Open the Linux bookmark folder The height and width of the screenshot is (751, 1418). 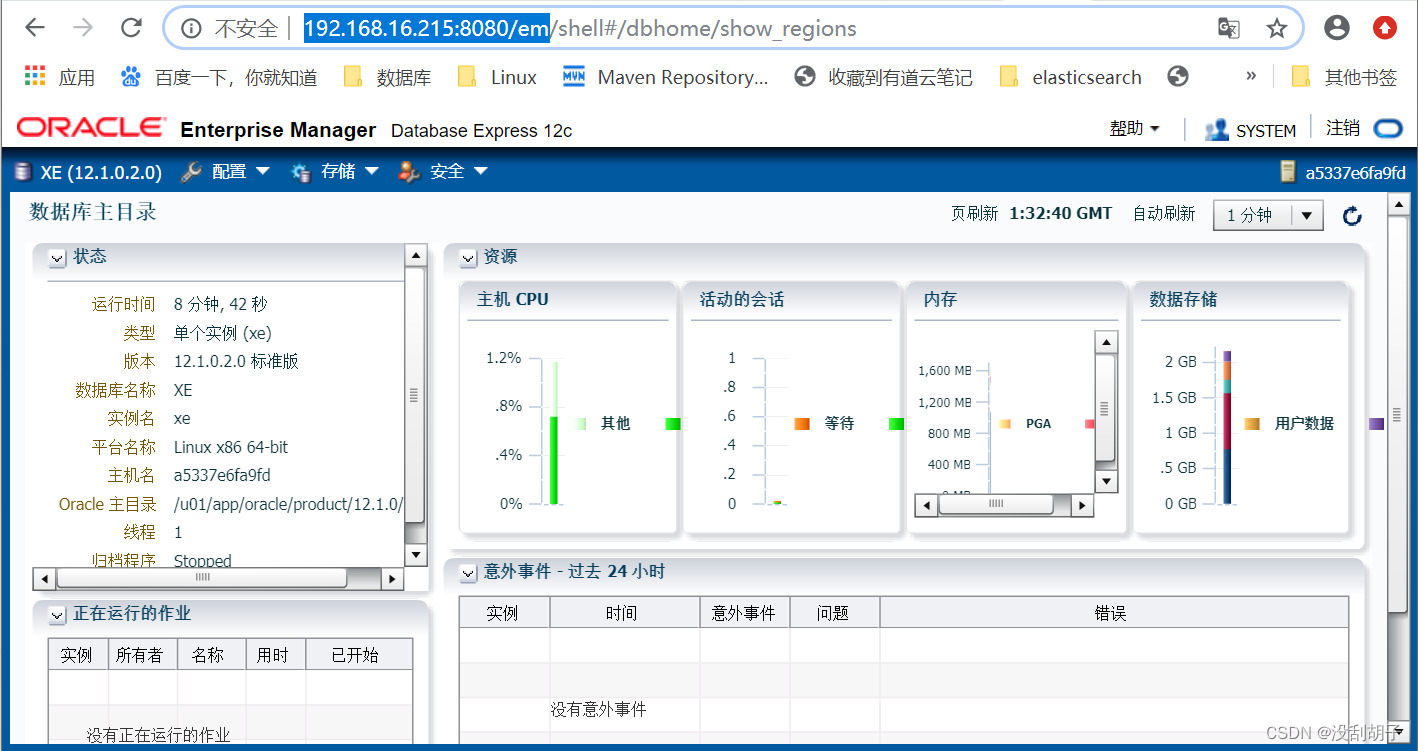point(497,77)
